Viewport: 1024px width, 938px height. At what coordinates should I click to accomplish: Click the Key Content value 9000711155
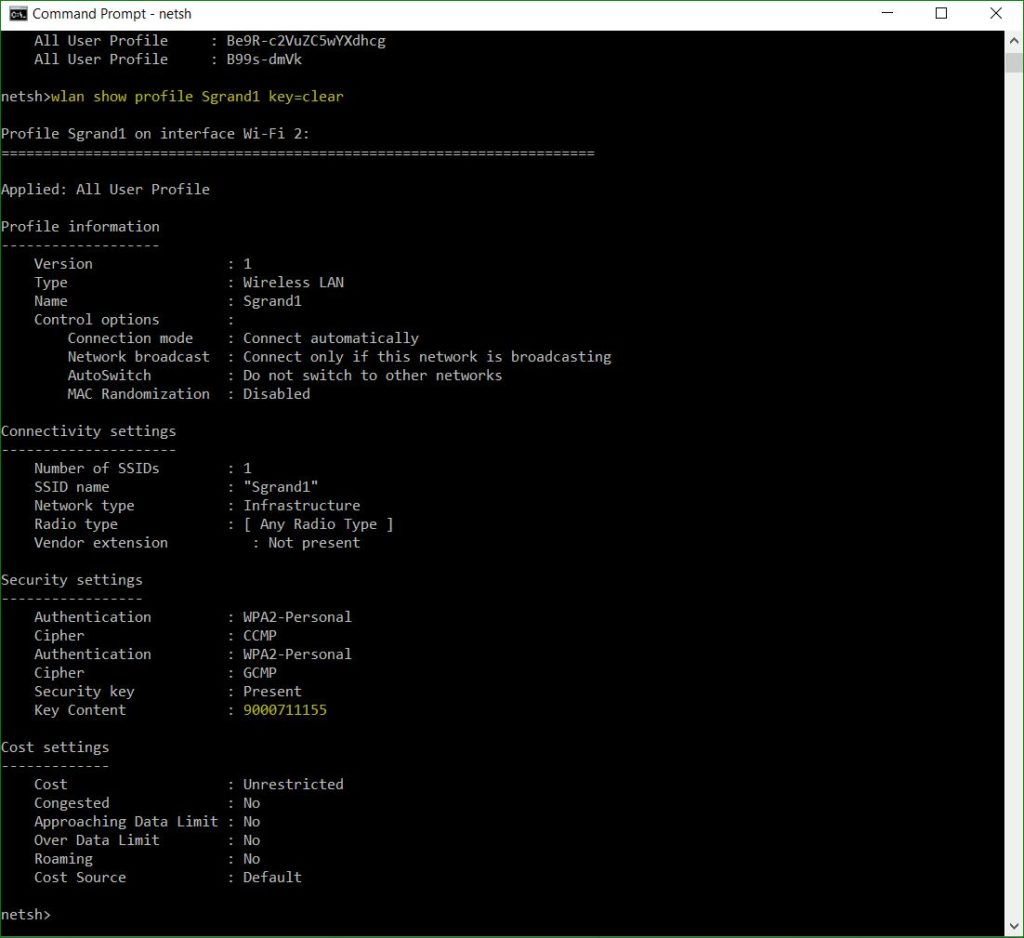[x=284, y=710]
